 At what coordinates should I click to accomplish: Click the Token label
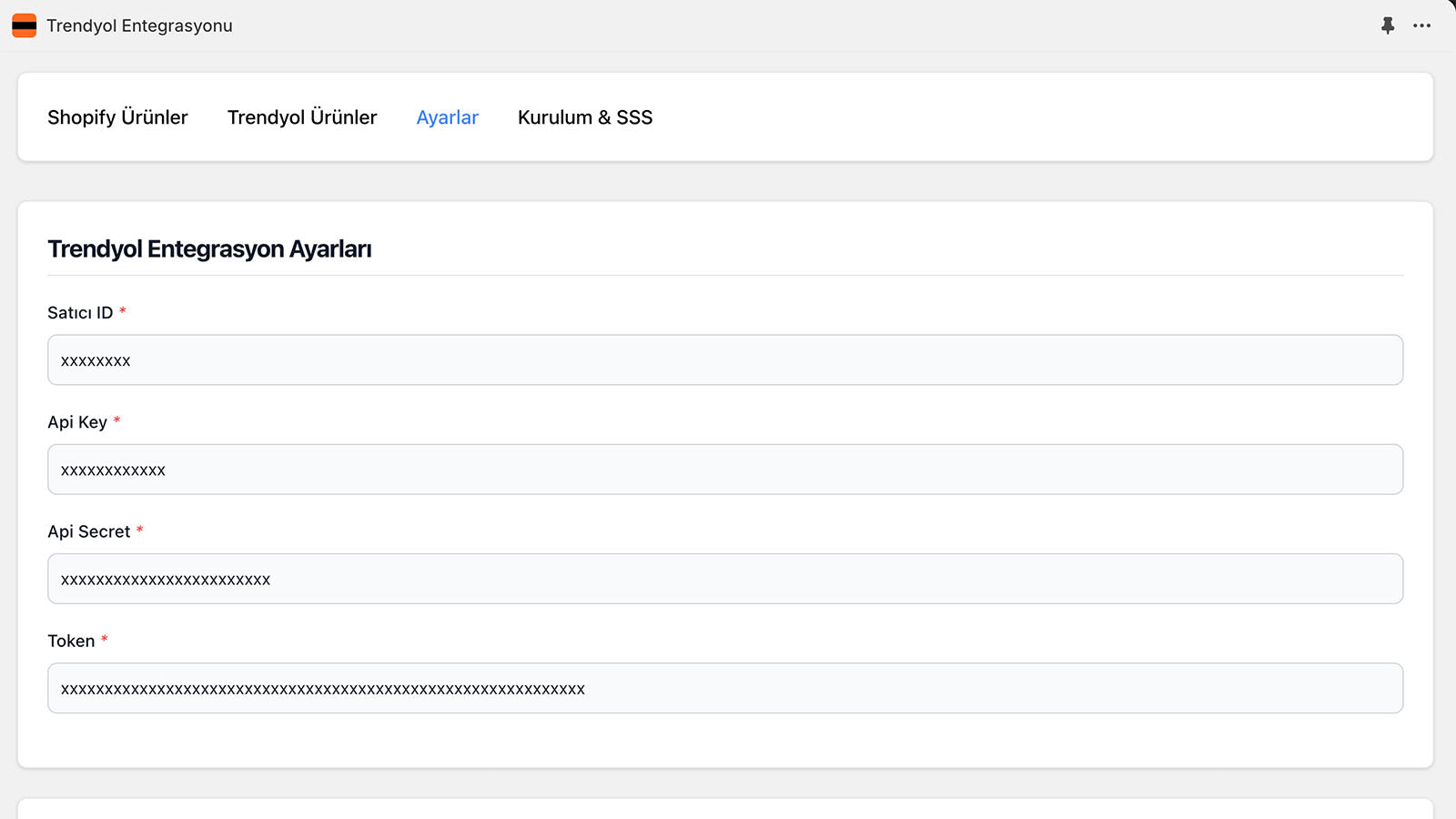(x=71, y=641)
